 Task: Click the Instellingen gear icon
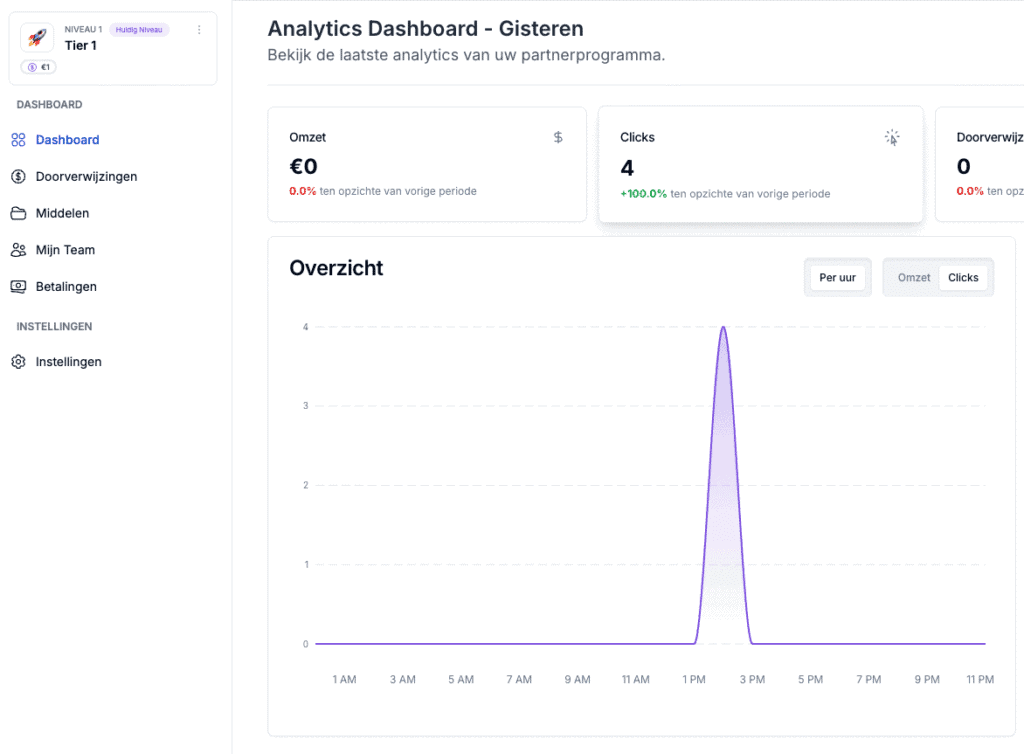tap(18, 362)
